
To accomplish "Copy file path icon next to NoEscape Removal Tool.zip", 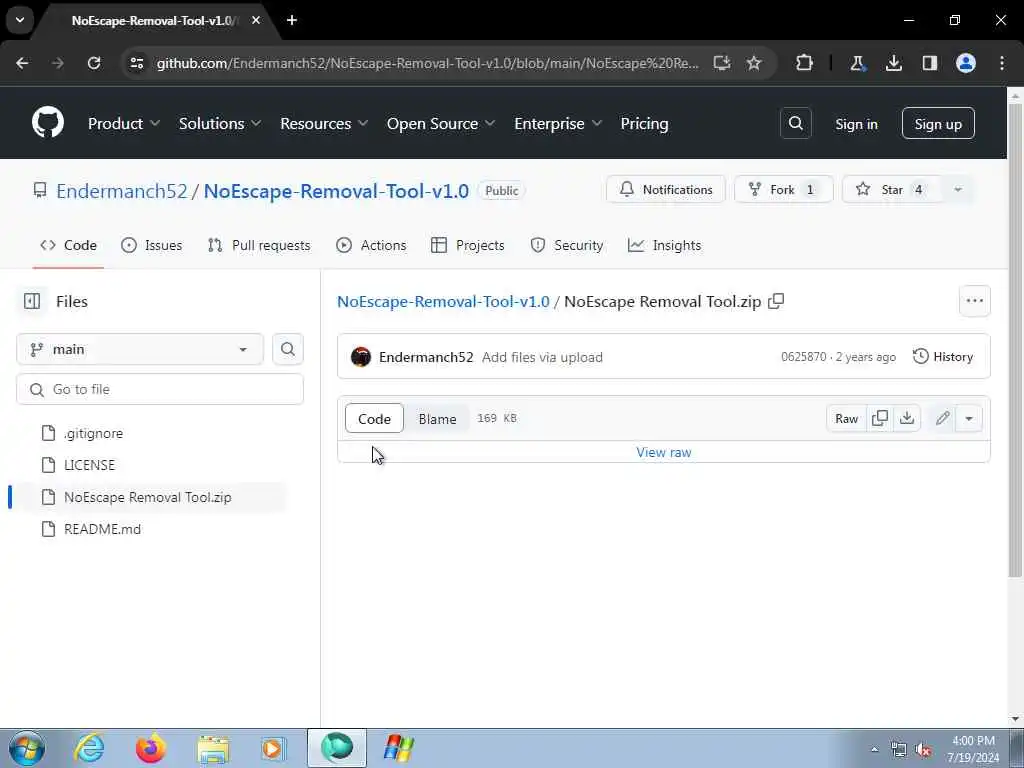I will click(776, 301).
